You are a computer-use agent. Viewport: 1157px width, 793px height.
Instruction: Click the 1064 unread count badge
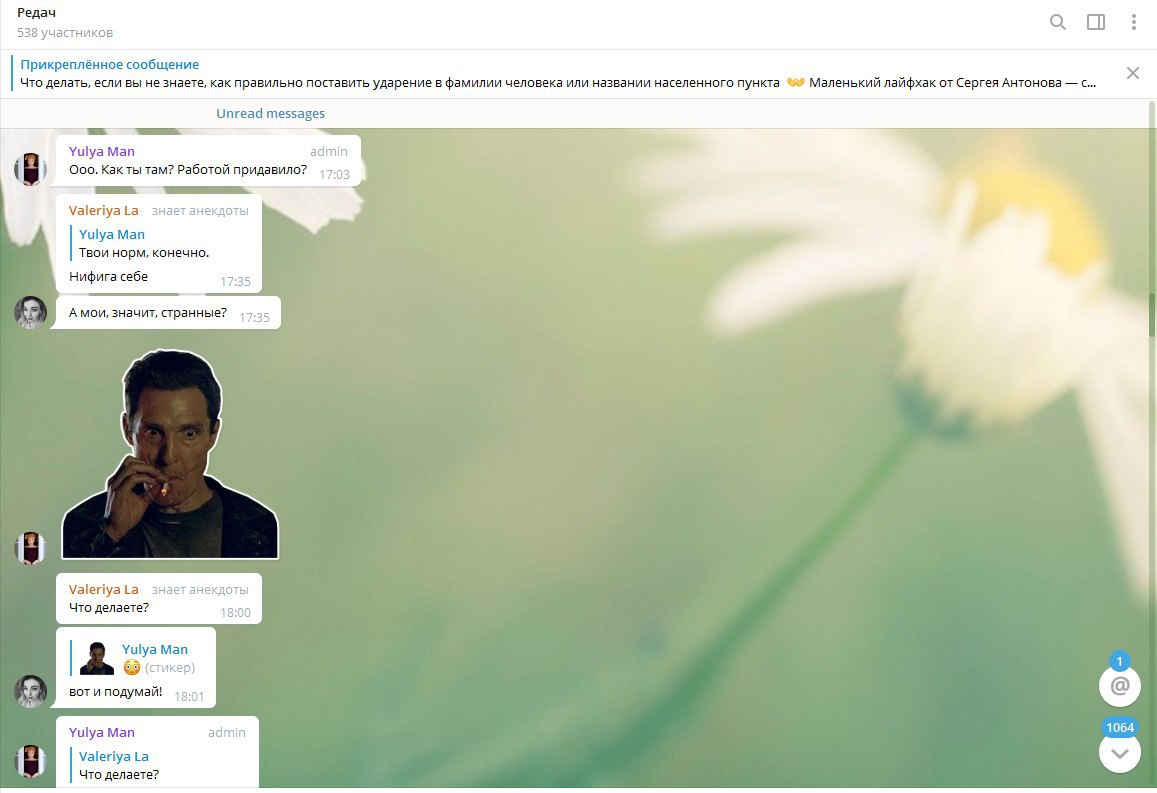pyautogui.click(x=1119, y=727)
